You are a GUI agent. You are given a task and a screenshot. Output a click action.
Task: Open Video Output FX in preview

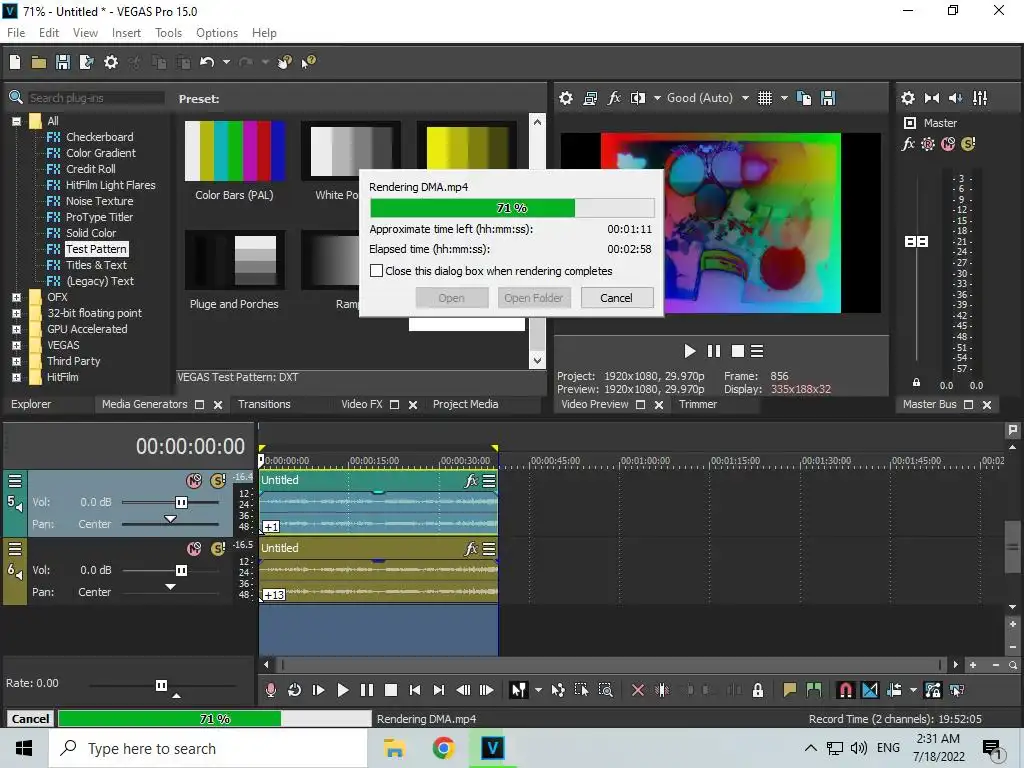tap(614, 98)
